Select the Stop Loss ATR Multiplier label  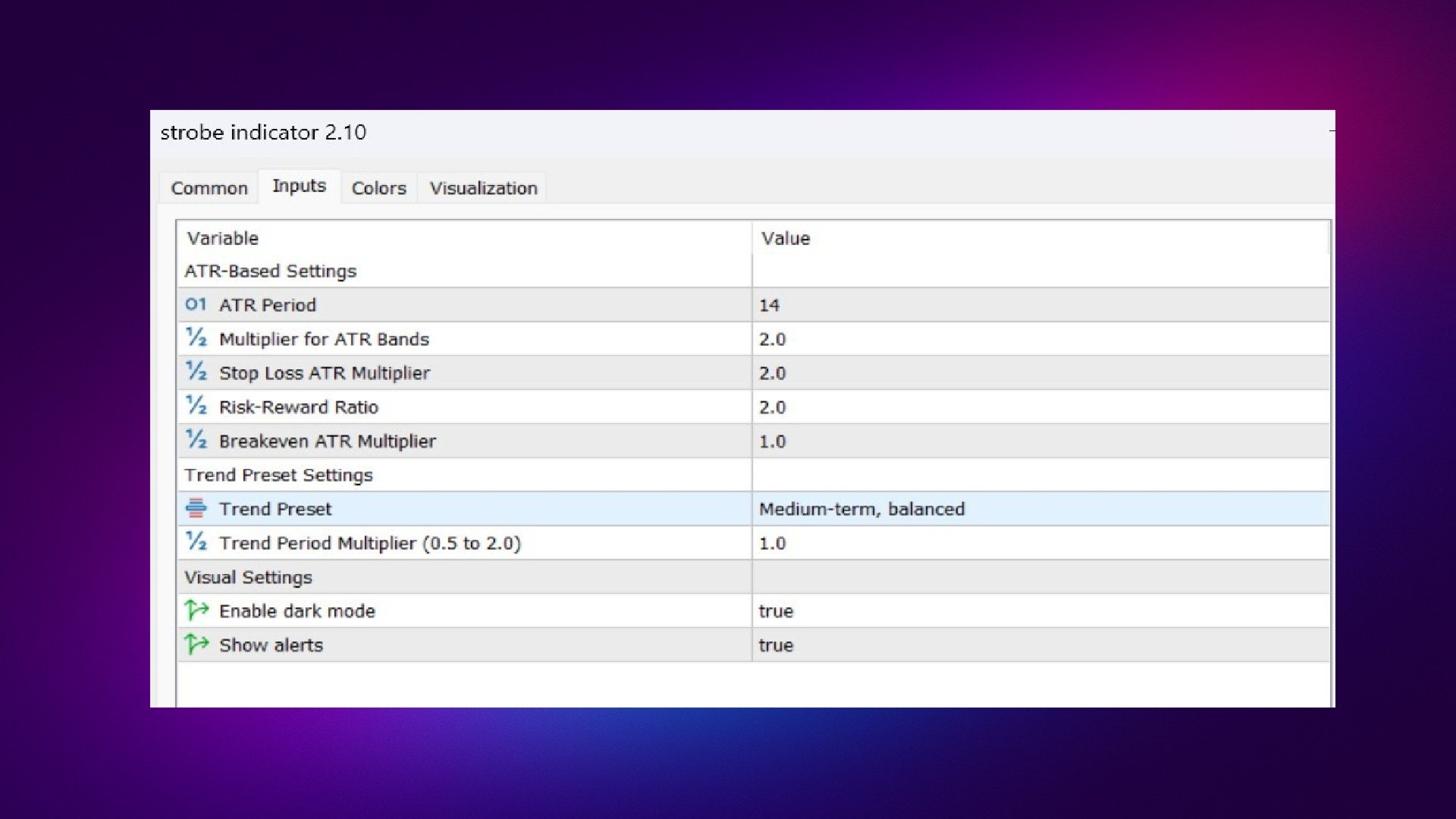click(x=325, y=373)
